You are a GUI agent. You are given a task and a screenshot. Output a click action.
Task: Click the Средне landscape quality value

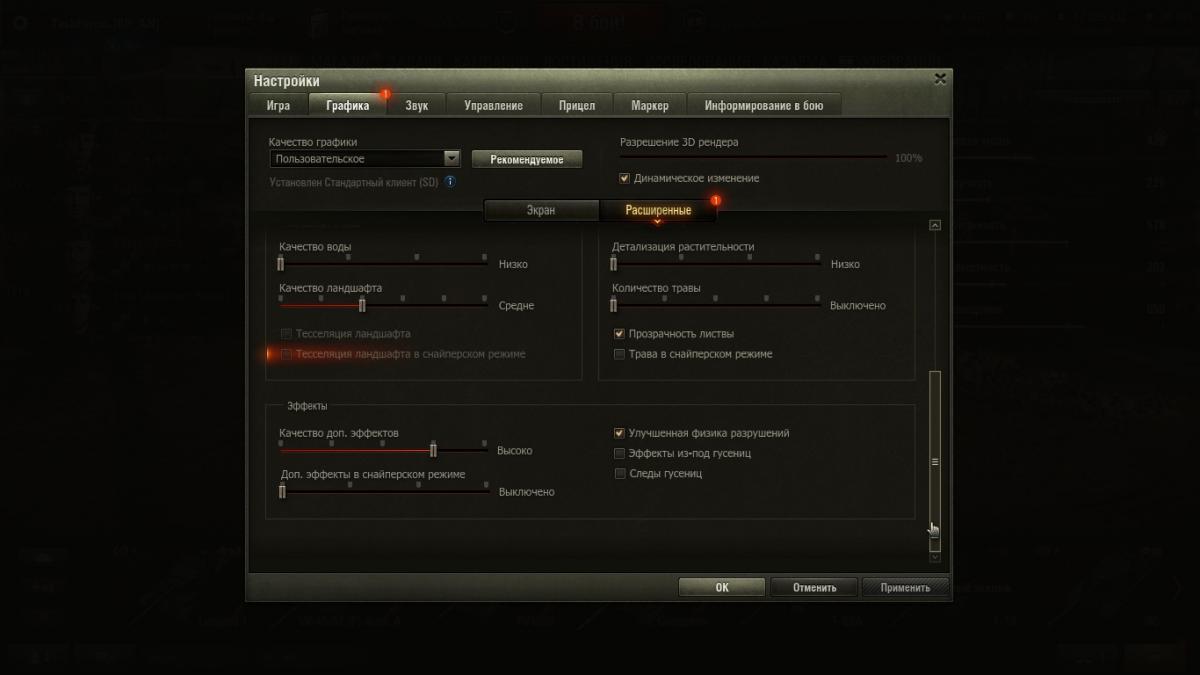coord(516,306)
